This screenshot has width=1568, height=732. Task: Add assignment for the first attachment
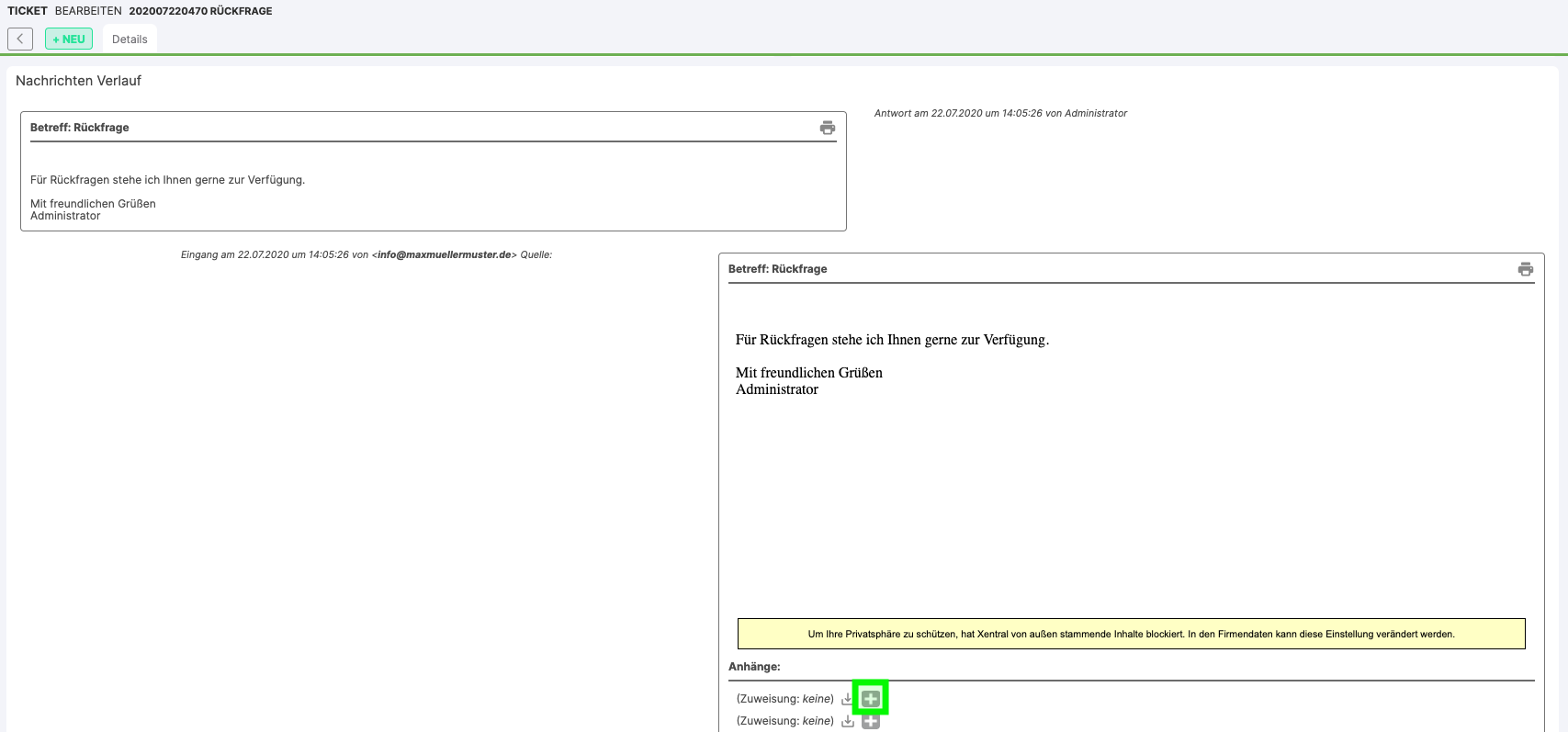(871, 699)
